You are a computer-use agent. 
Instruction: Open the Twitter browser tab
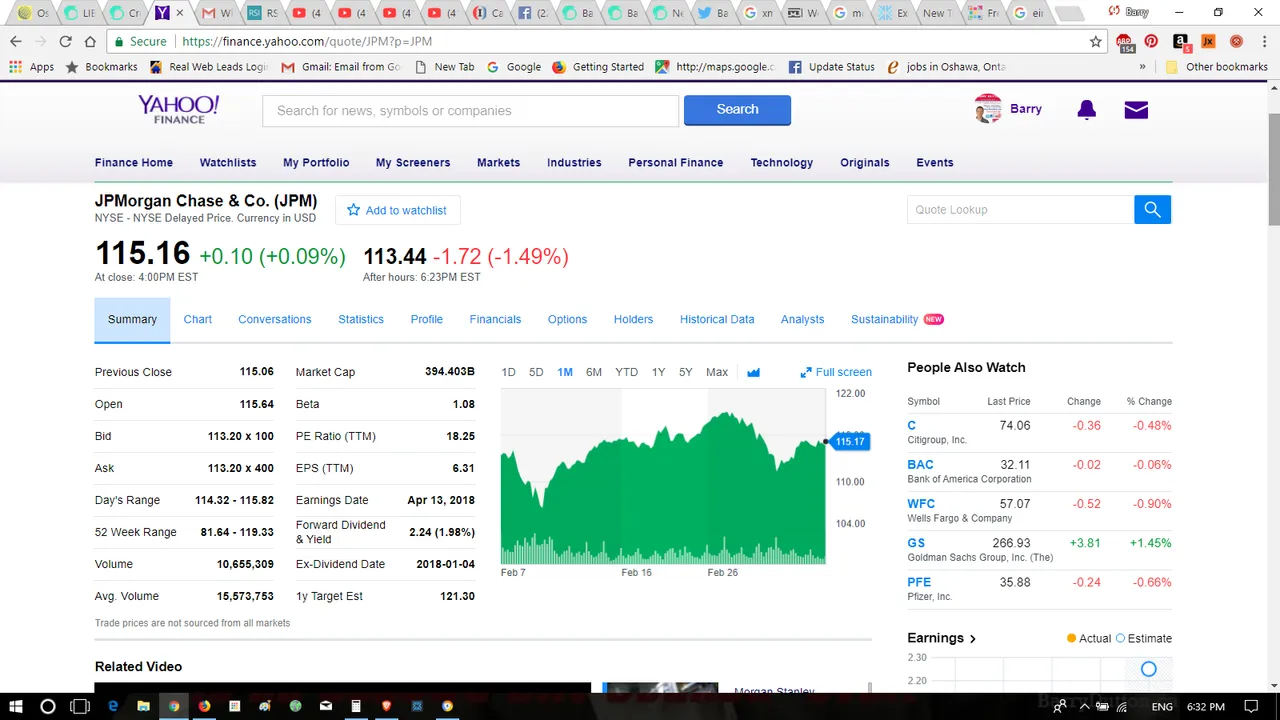click(713, 13)
